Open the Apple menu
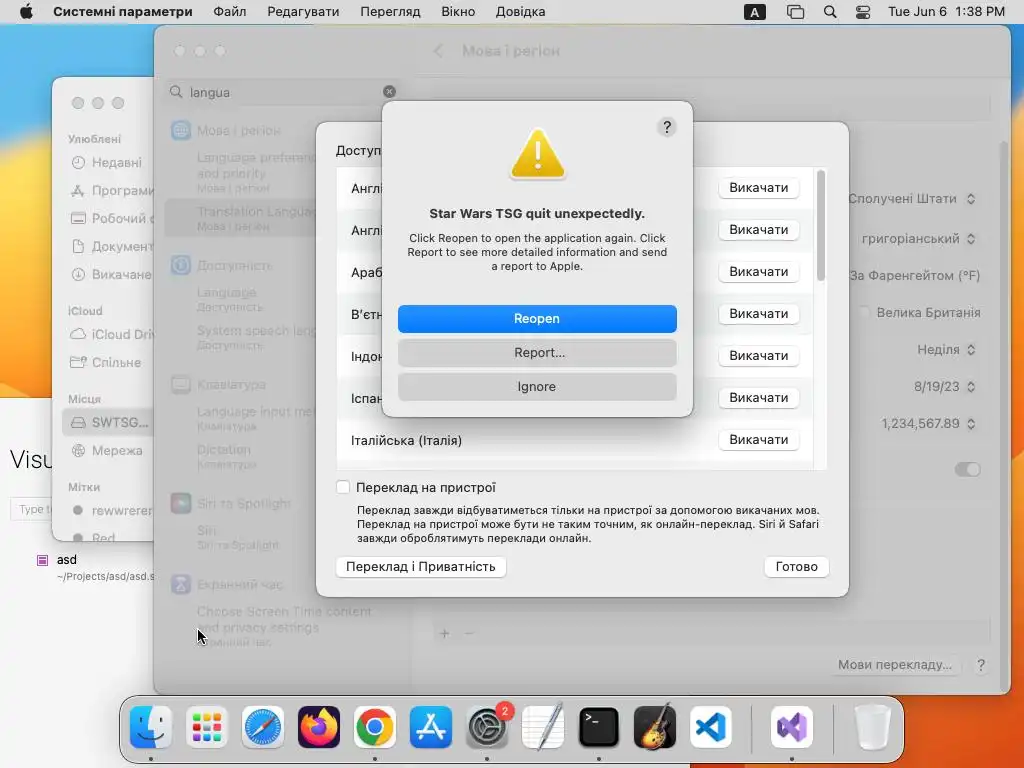Viewport: 1024px width, 768px height. tap(26, 12)
